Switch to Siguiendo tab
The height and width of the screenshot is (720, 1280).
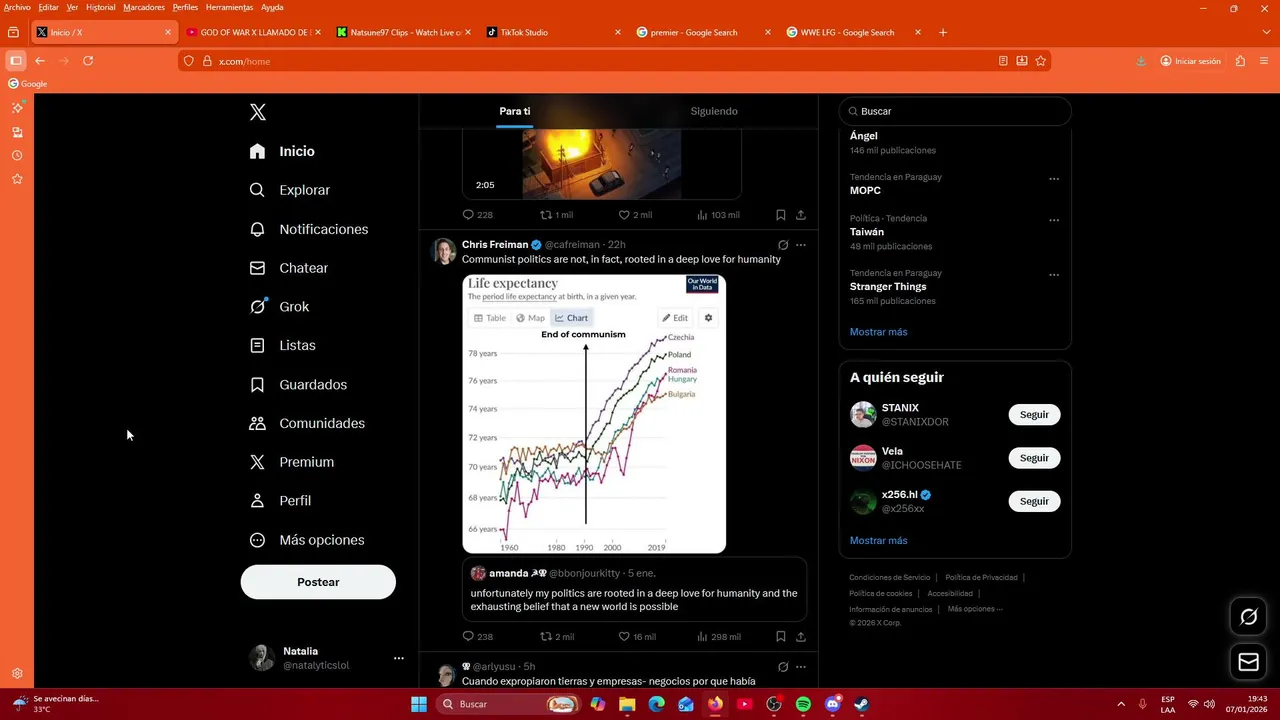tap(714, 111)
